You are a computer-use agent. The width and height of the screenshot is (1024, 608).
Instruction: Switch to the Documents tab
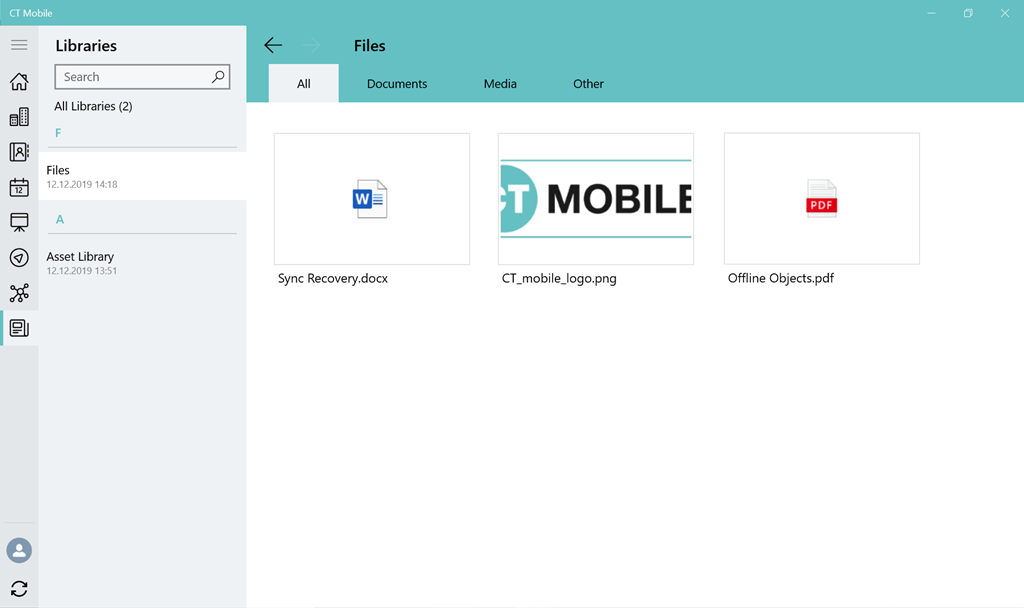(x=397, y=84)
